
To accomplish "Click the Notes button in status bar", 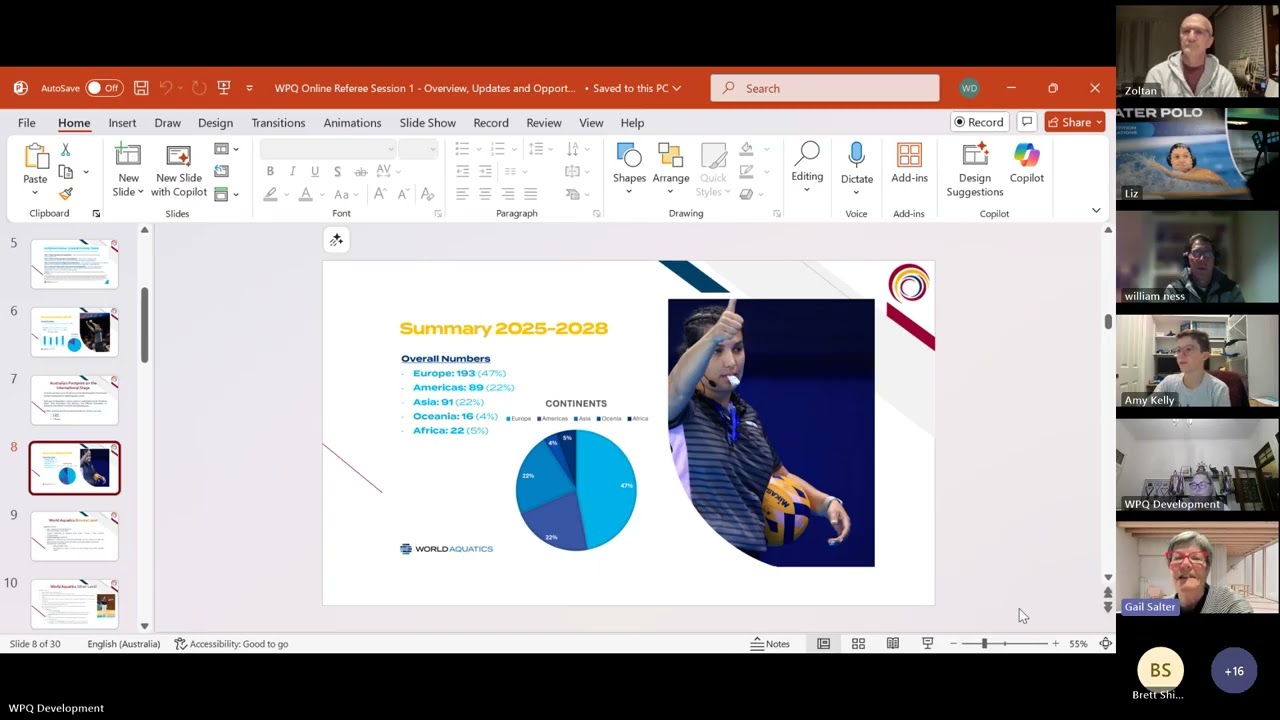I will (770, 644).
